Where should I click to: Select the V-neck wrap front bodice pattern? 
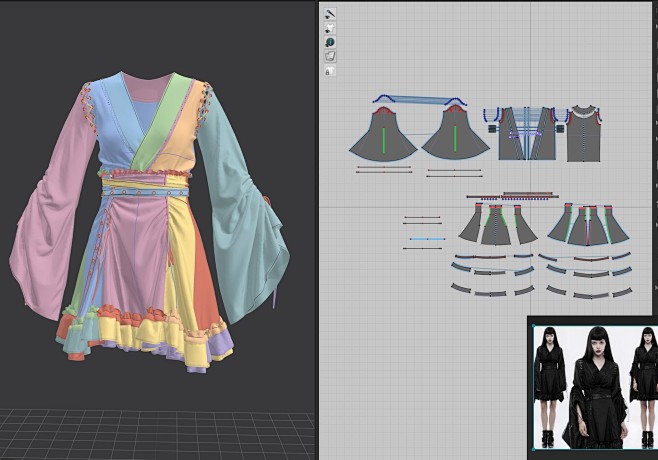(x=527, y=133)
